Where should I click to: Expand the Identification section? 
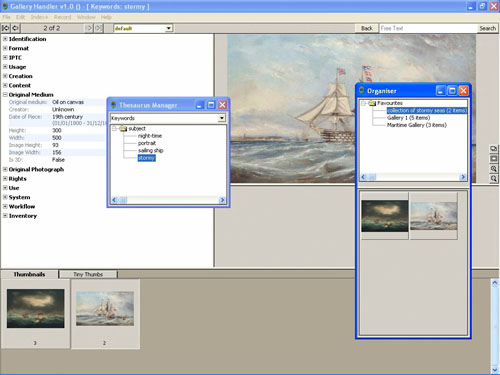[x=5, y=39]
